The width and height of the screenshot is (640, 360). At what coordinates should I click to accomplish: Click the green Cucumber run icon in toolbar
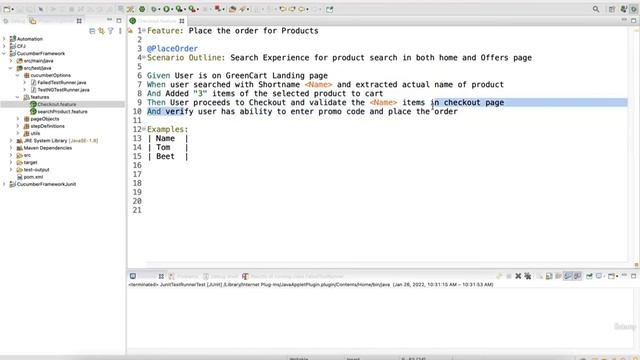click(x=142, y=9)
